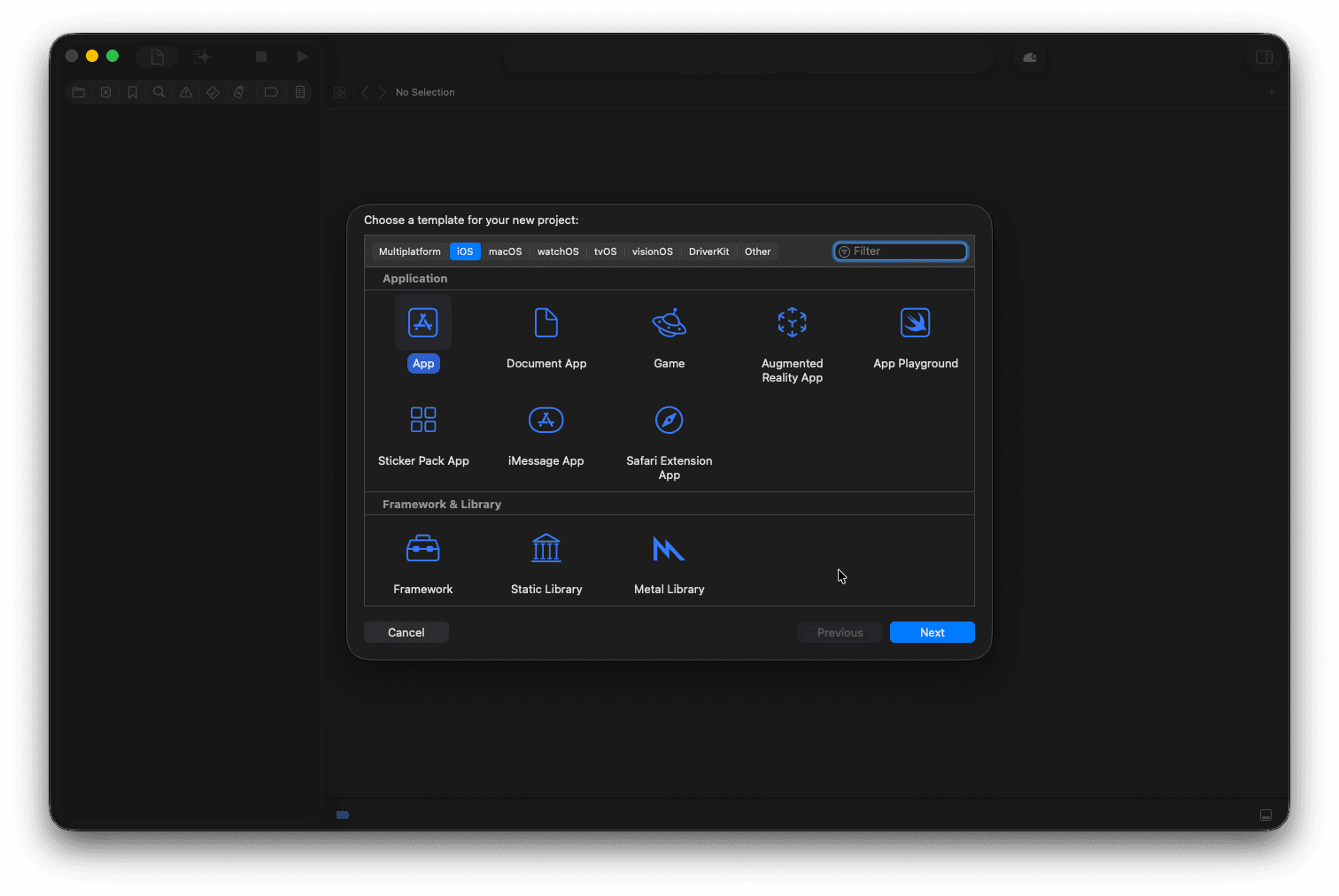Click the Next button

point(932,632)
